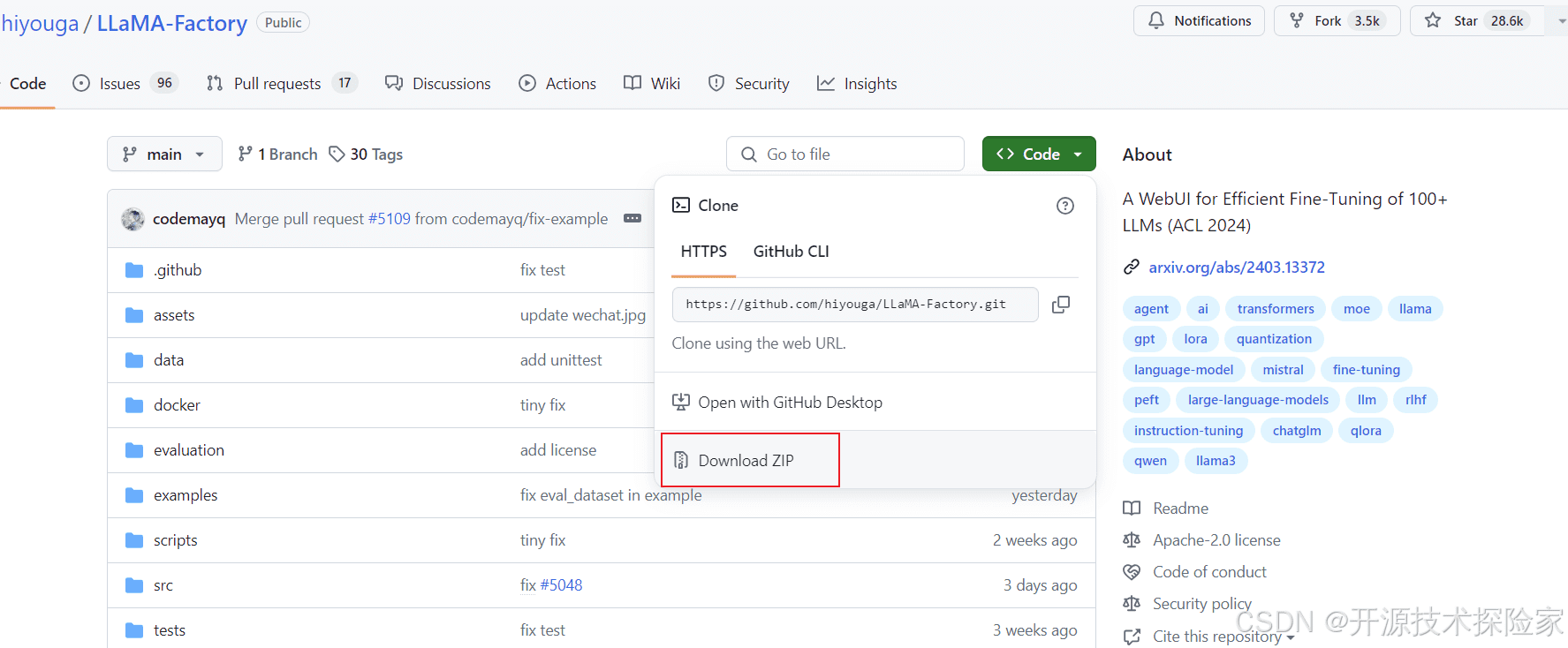Click the fine-tuning topic tag
Image resolution: width=1568 pixels, height=648 pixels.
tap(1367, 370)
